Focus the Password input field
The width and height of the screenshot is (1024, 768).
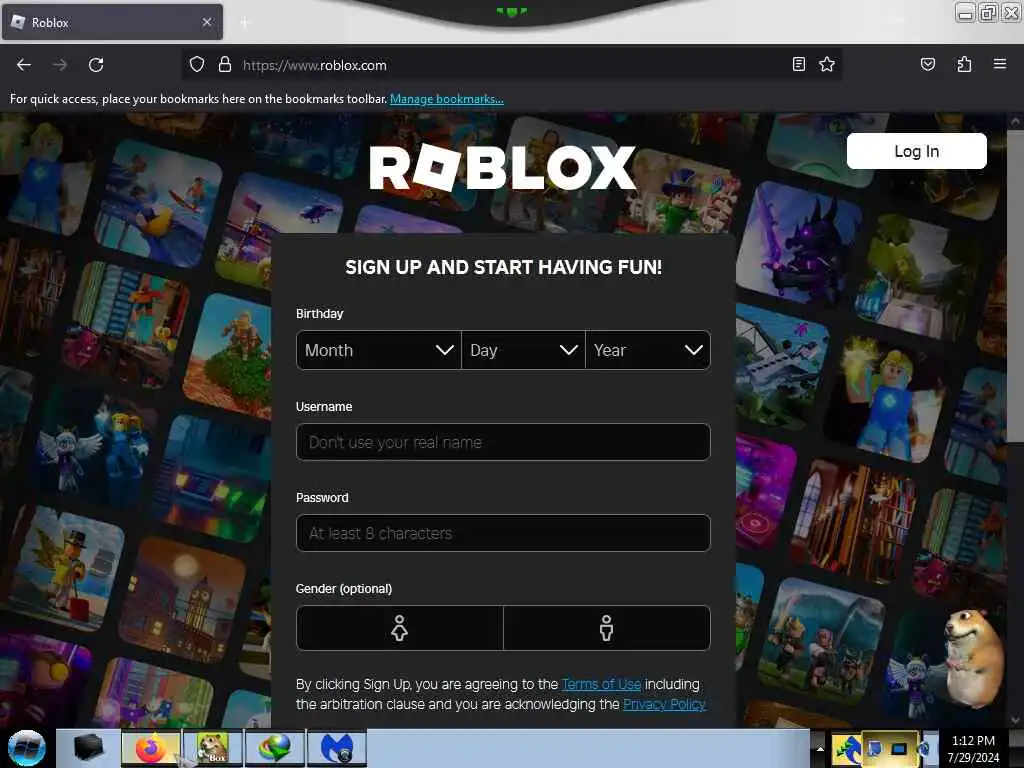click(503, 533)
